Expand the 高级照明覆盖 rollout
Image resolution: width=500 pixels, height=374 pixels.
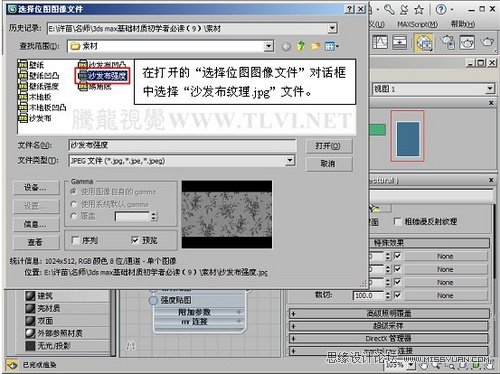389,314
